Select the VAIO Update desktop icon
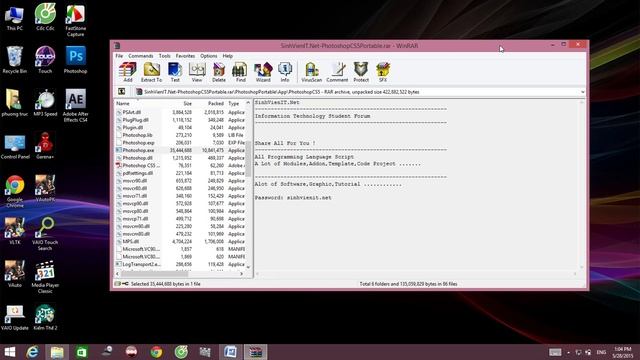 [x=15, y=318]
